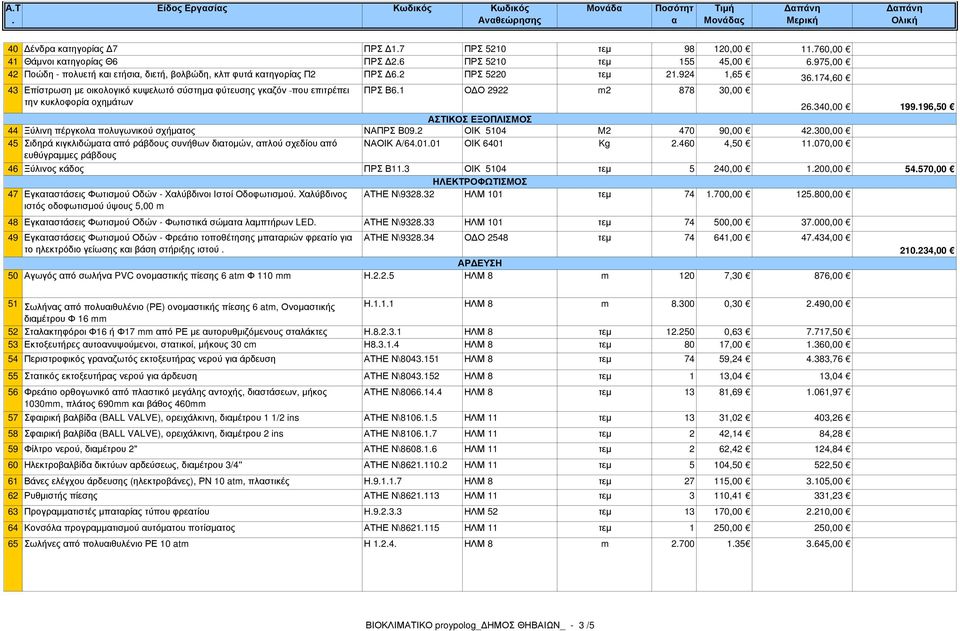Click the 'Κωδικός Αναθεώρησης' column header
The width and height of the screenshot is (960, 631).
pyautogui.click(x=509, y=14)
